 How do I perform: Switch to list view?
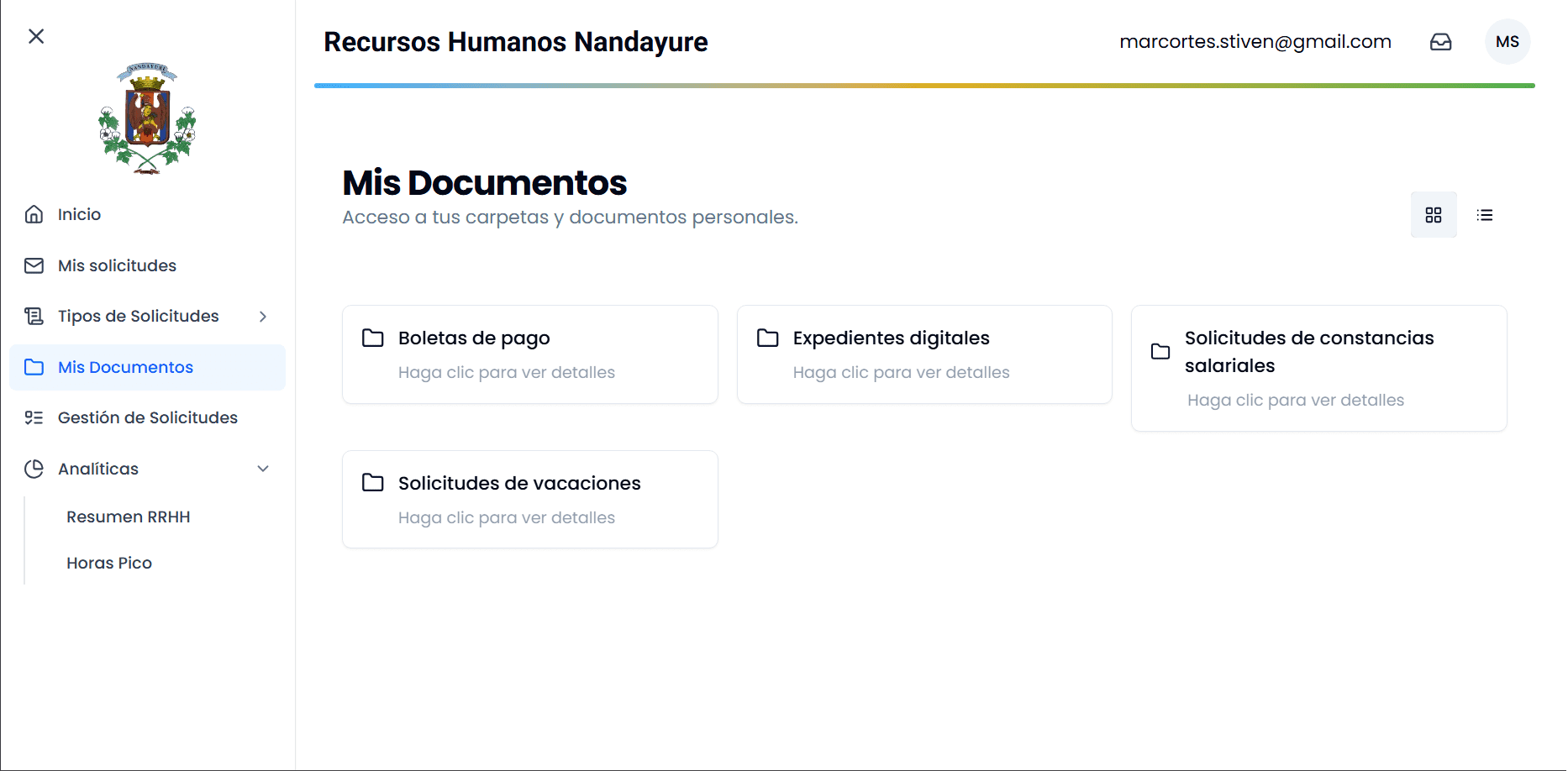pos(1485,215)
